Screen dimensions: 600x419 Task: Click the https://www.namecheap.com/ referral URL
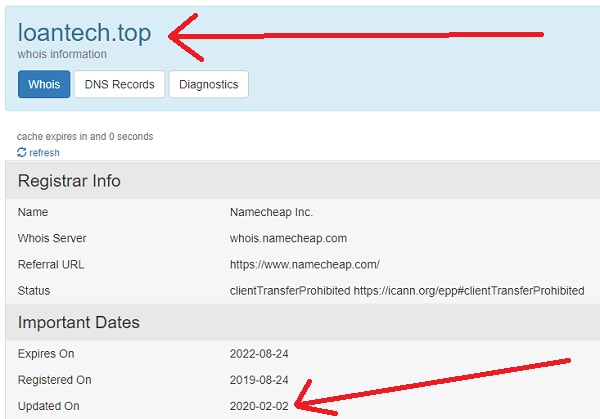[305, 264]
